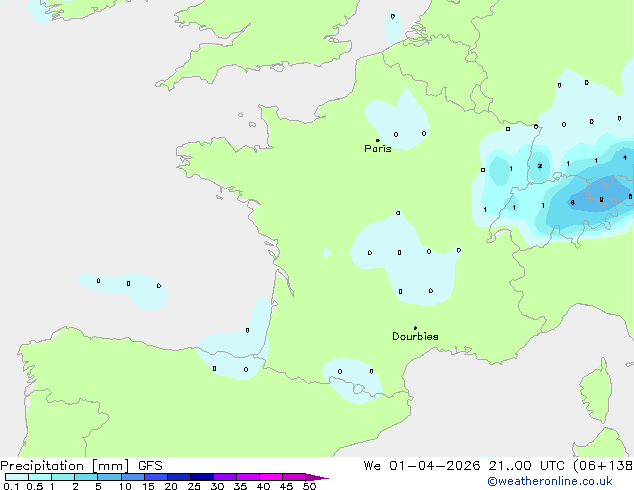This screenshot has width=634, height=490.
Task: Click the precipitation value '4' on the map
Action: coord(625,157)
